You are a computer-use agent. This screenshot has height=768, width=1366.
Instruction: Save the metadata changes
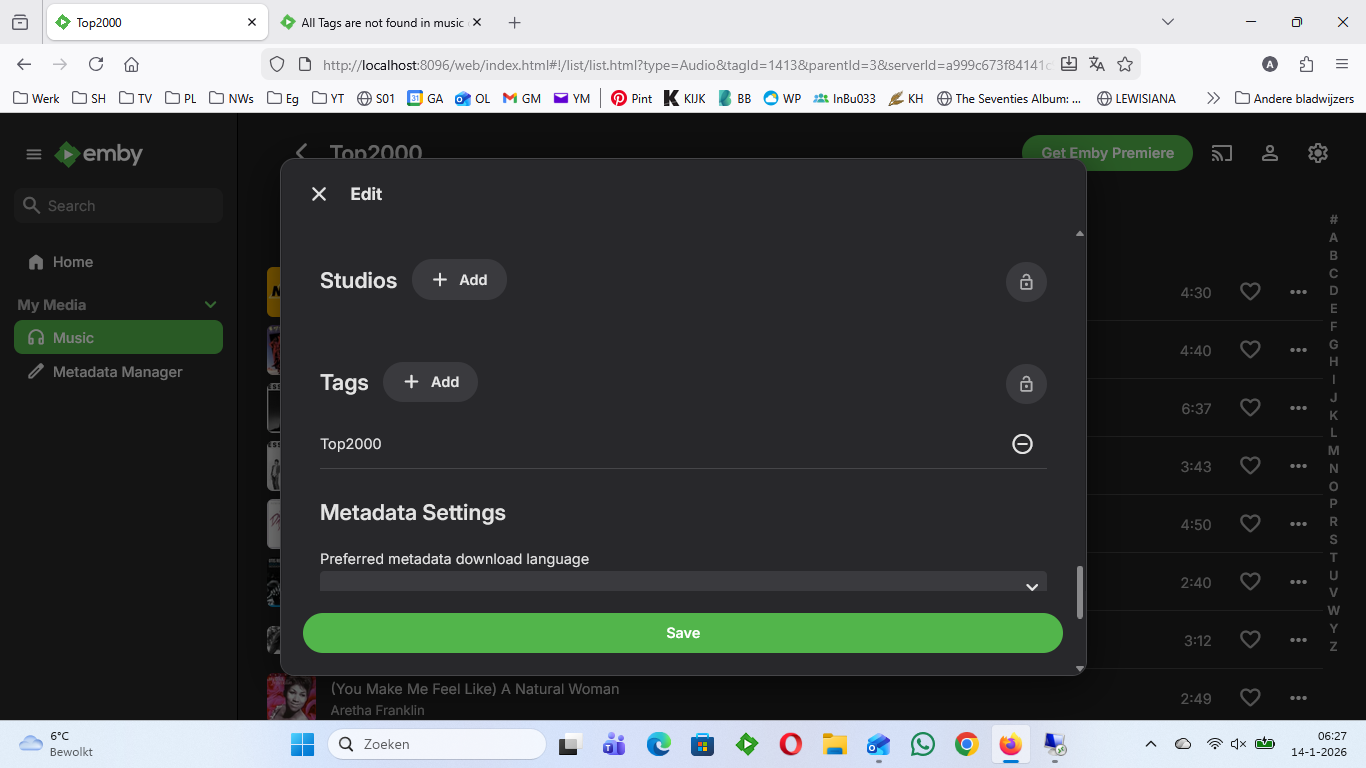pos(683,633)
